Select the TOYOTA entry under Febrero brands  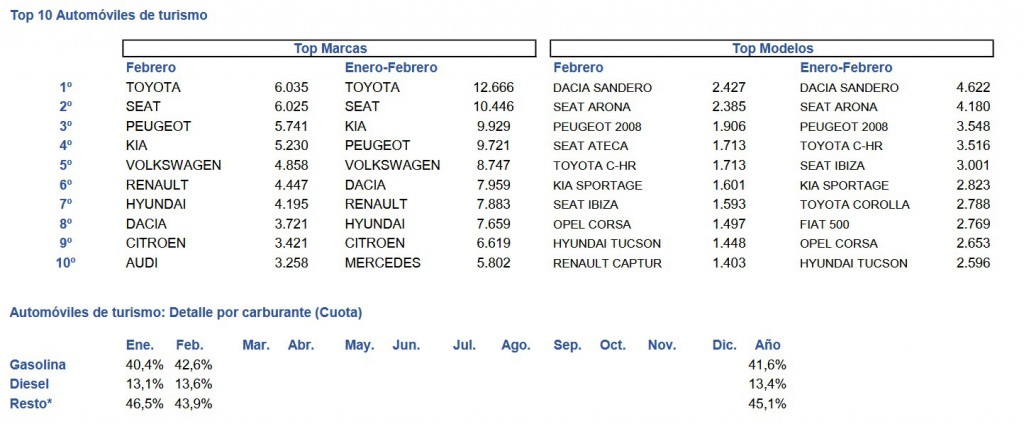(153, 88)
